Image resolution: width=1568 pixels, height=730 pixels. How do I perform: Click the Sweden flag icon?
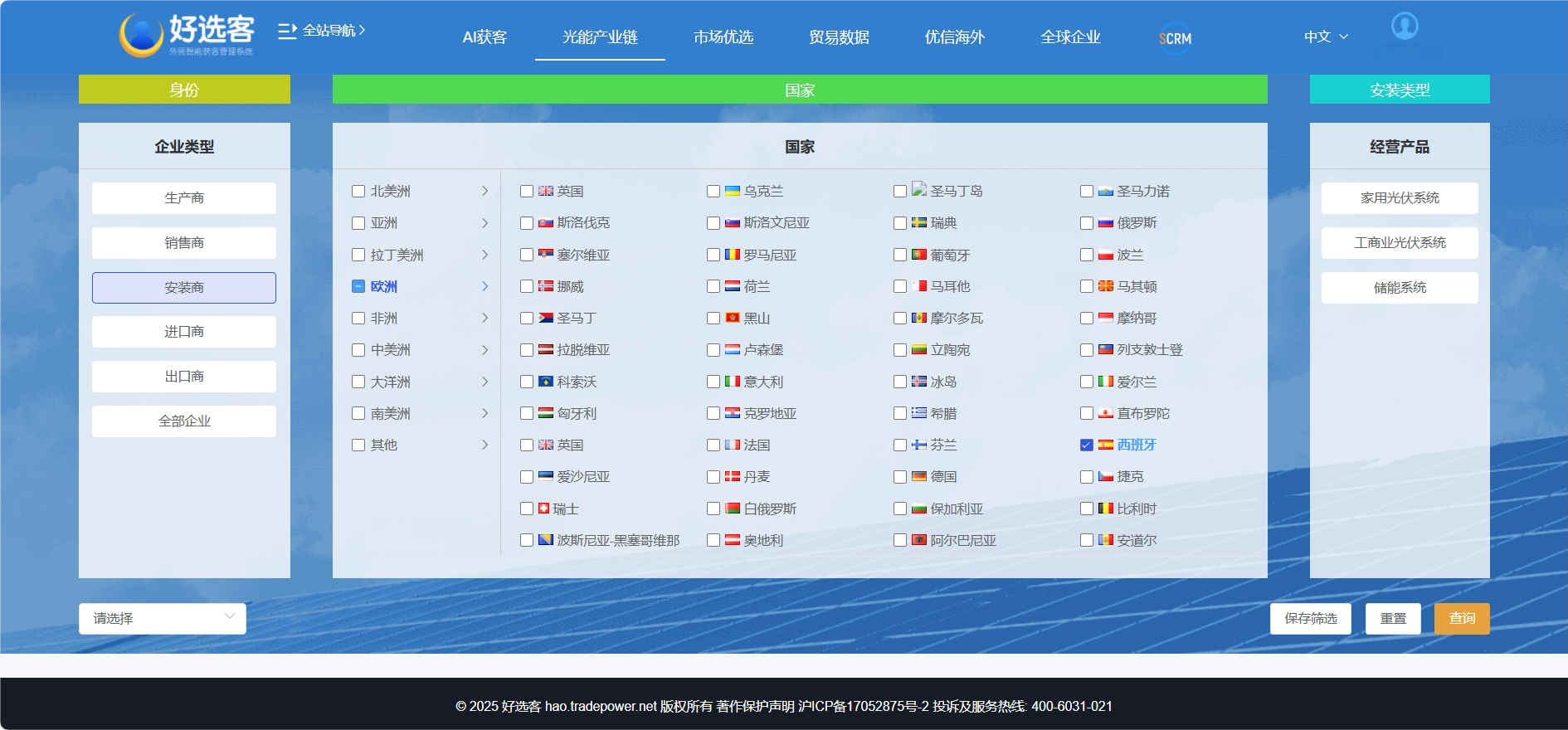[x=919, y=222]
